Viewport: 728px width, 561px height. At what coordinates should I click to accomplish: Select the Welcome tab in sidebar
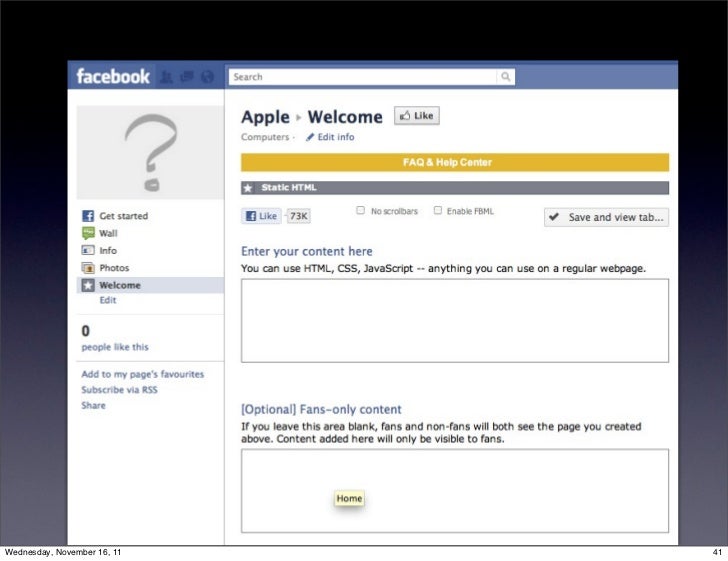coord(150,285)
